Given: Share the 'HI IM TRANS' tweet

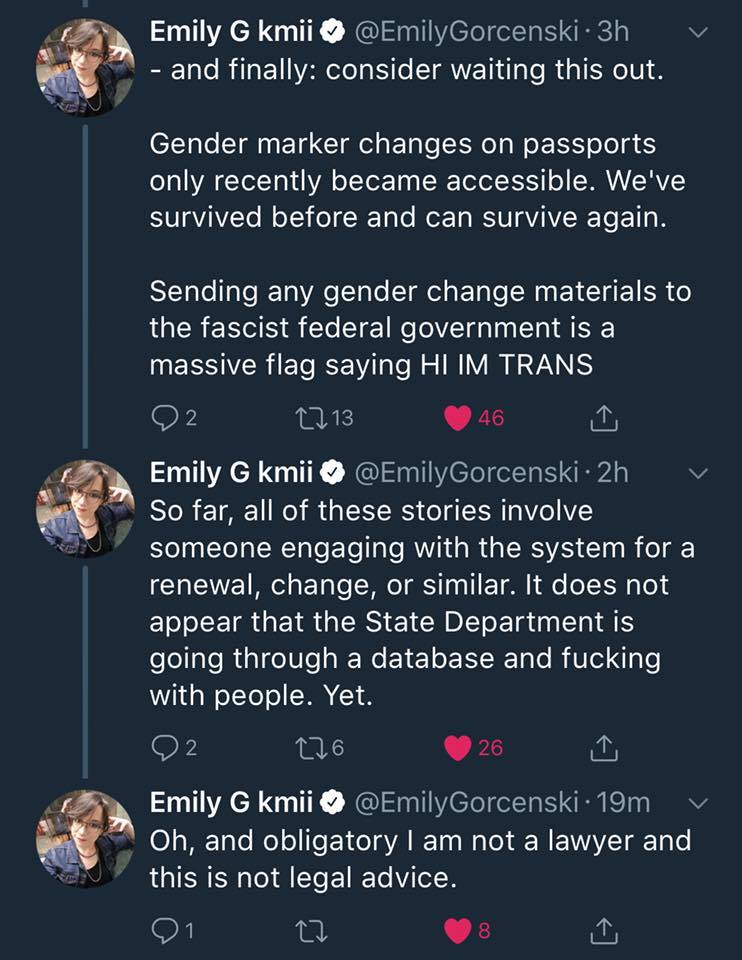Looking at the screenshot, I should pos(605,418).
